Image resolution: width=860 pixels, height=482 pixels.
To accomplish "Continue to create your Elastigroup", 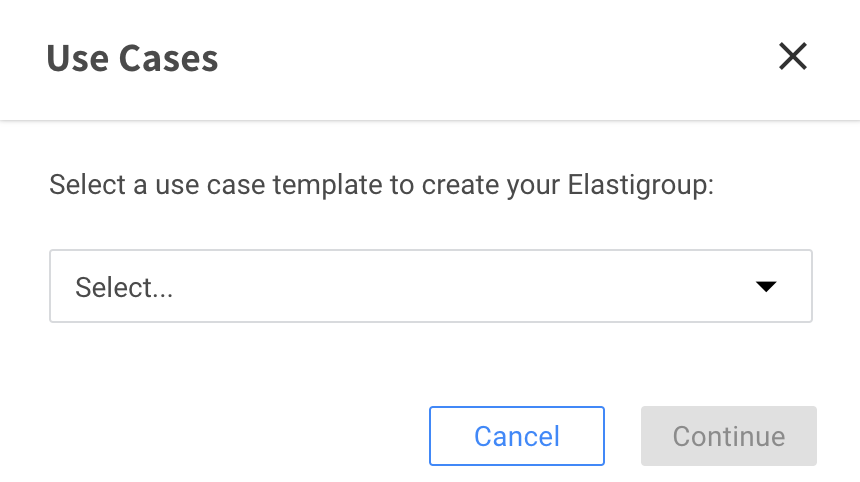I will coord(728,436).
